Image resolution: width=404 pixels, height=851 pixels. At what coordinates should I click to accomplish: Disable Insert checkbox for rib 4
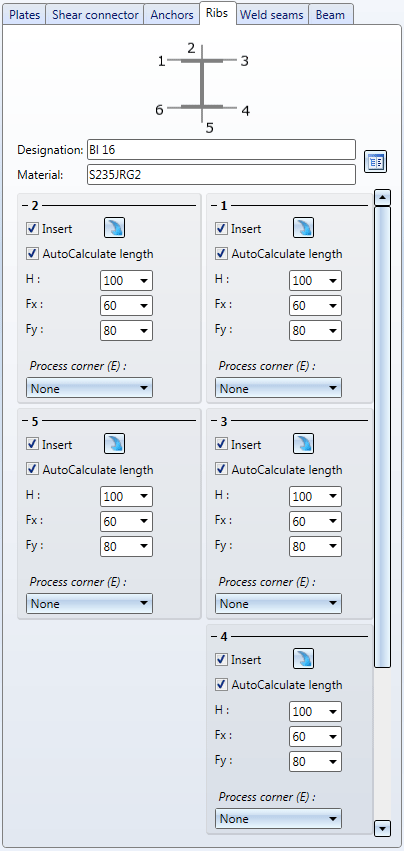pyautogui.click(x=221, y=659)
